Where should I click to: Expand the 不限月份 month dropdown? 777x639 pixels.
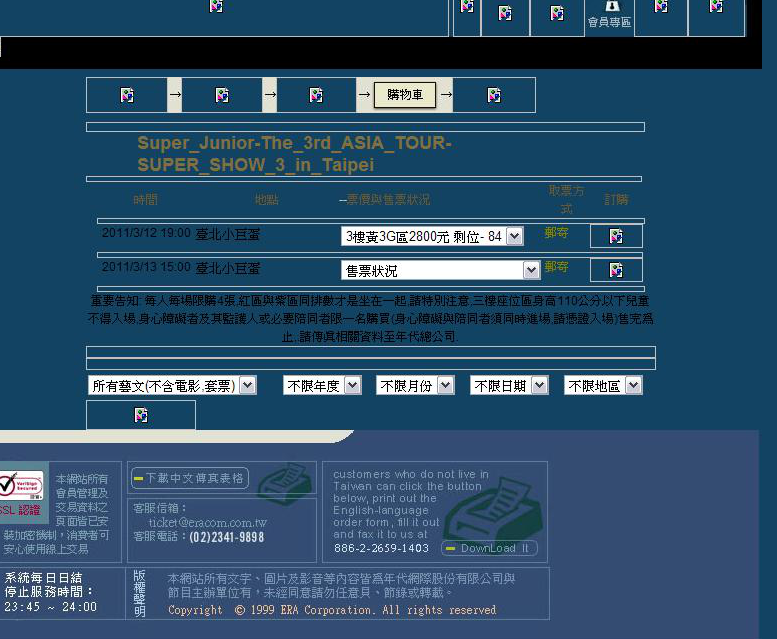415,385
